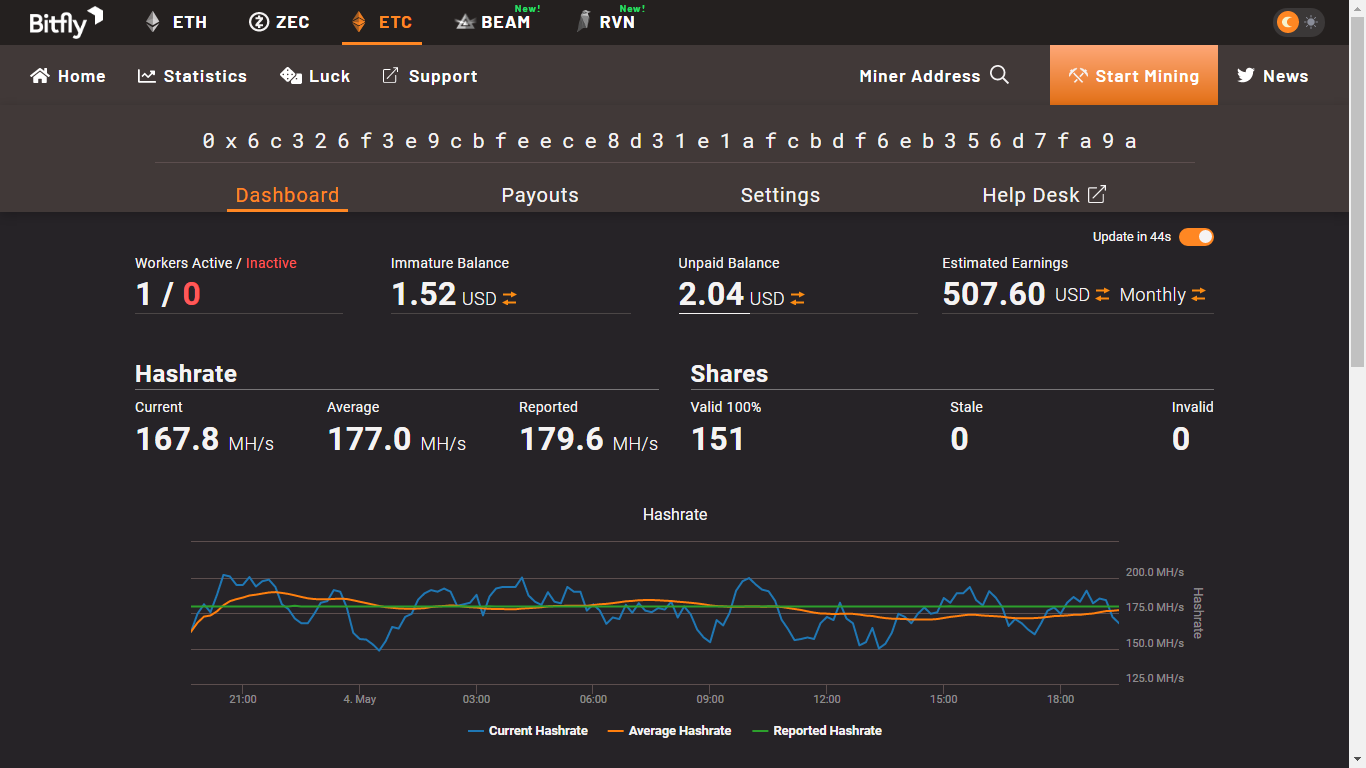Click the external-link icon beside Help Desk
This screenshot has width=1366, height=768.
coord(1097,194)
